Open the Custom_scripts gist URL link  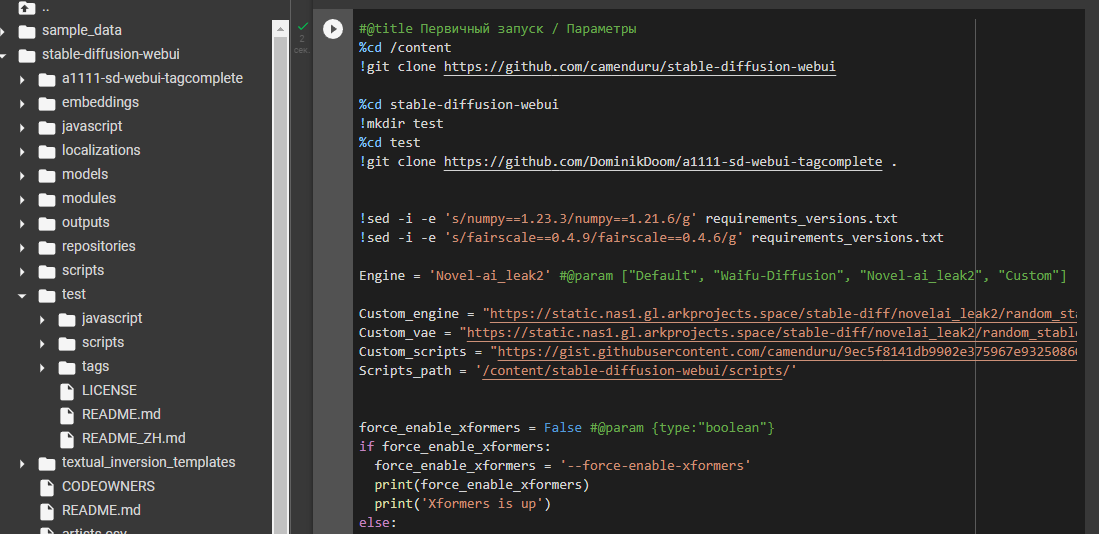(786, 352)
